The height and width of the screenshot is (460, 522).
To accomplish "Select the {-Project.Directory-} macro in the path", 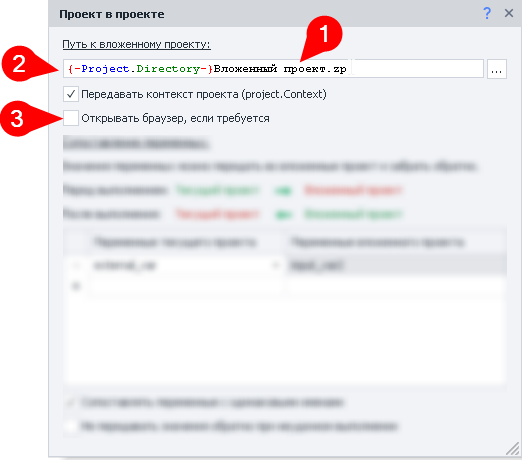I will point(140,69).
